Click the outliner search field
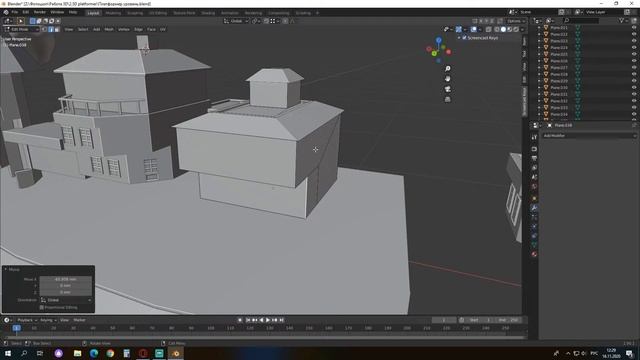 point(581,20)
